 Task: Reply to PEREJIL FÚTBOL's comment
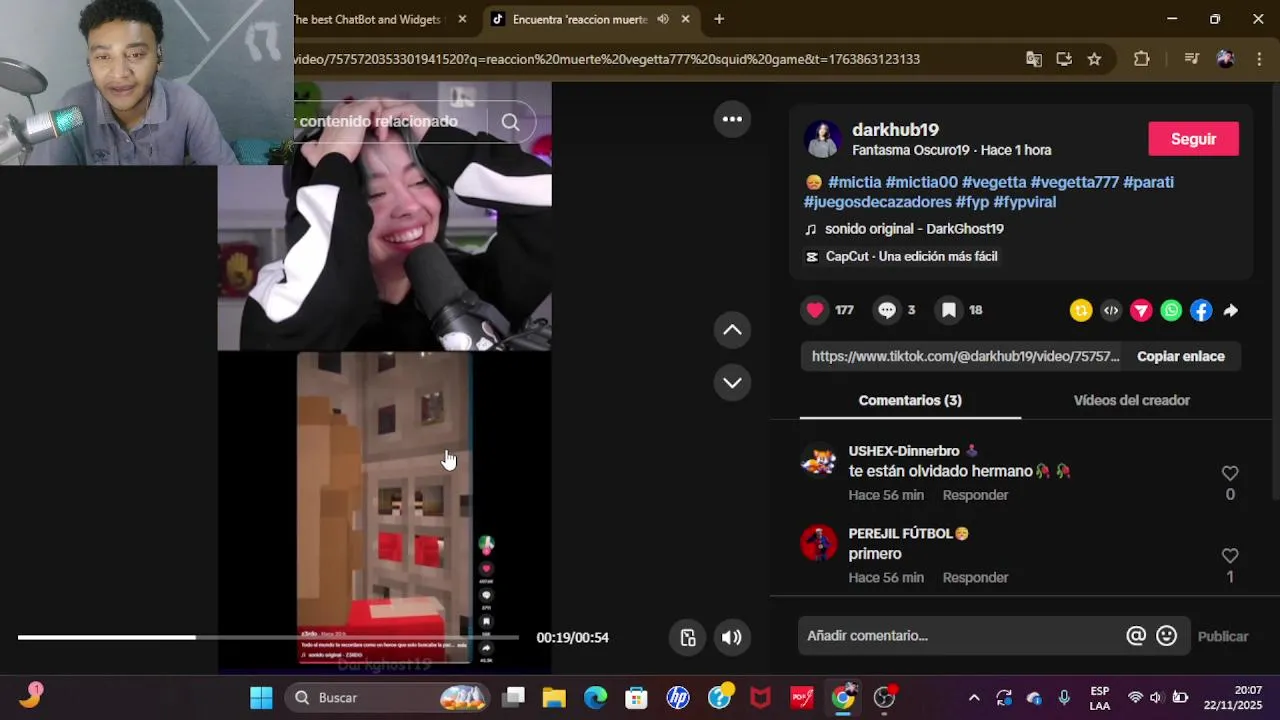point(975,577)
